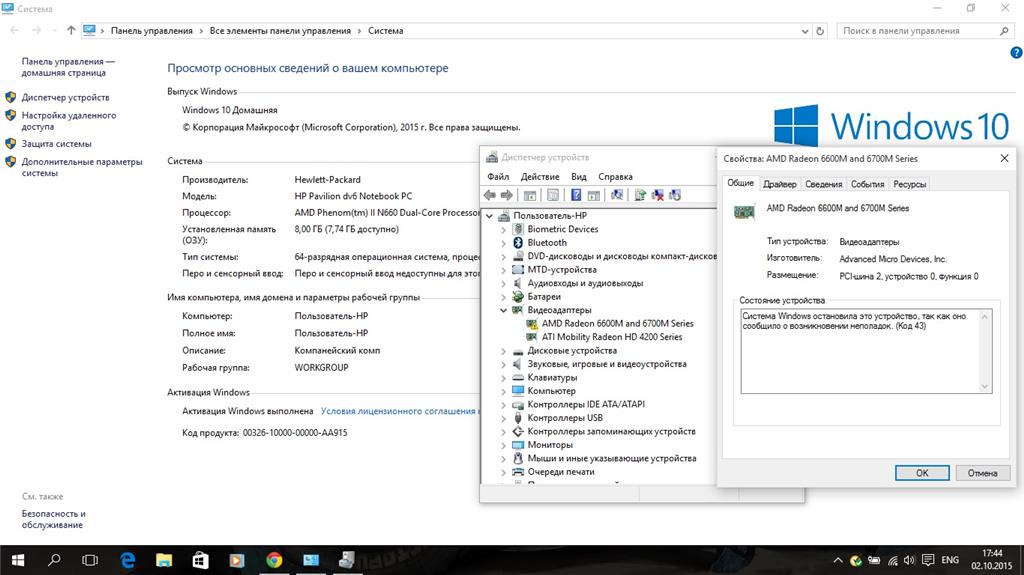This screenshot has width=1024, height=575.
Task: Open the Windows Start button
Action: point(18,560)
